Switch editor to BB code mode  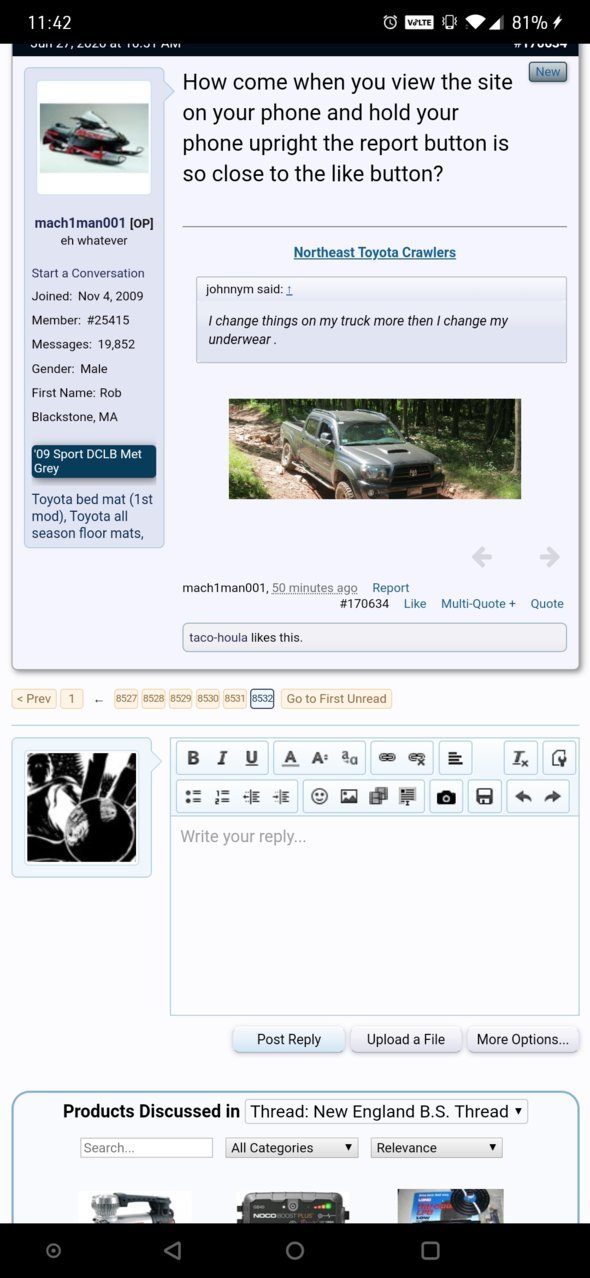point(559,758)
